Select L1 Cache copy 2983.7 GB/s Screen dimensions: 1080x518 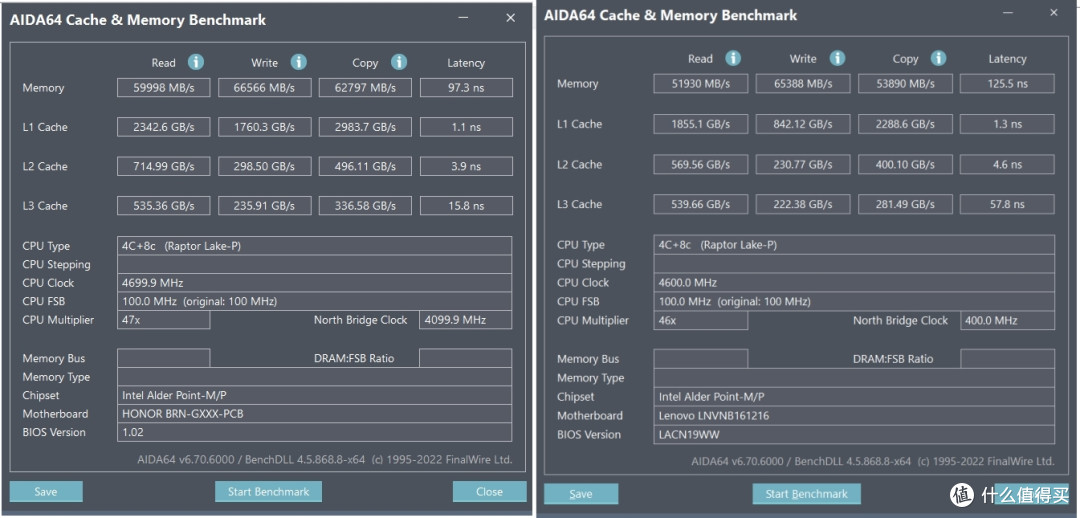[365, 127]
